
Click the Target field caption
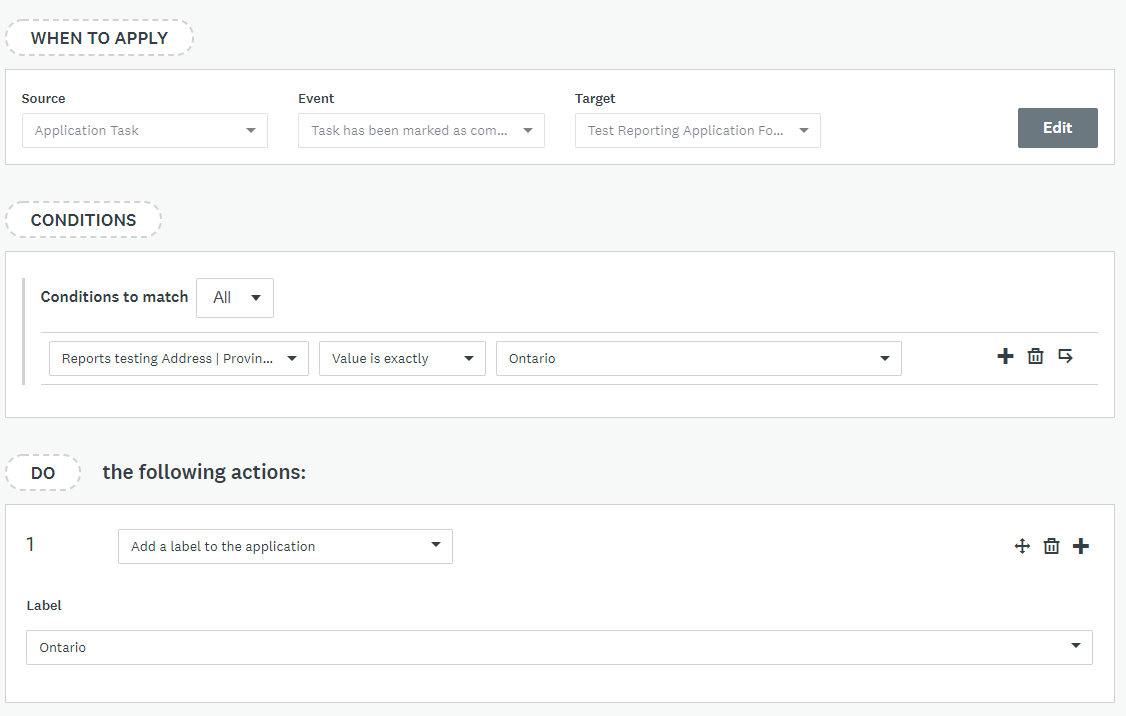595,98
